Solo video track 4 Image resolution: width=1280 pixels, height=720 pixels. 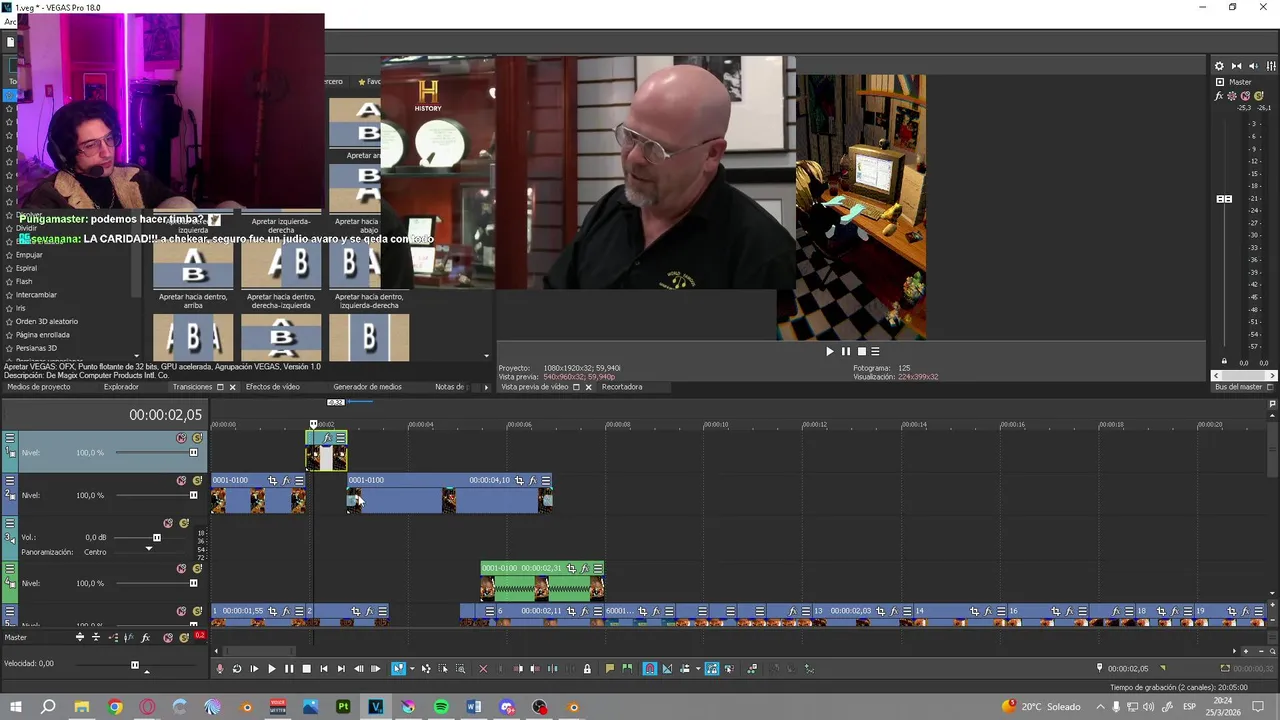(x=197, y=568)
